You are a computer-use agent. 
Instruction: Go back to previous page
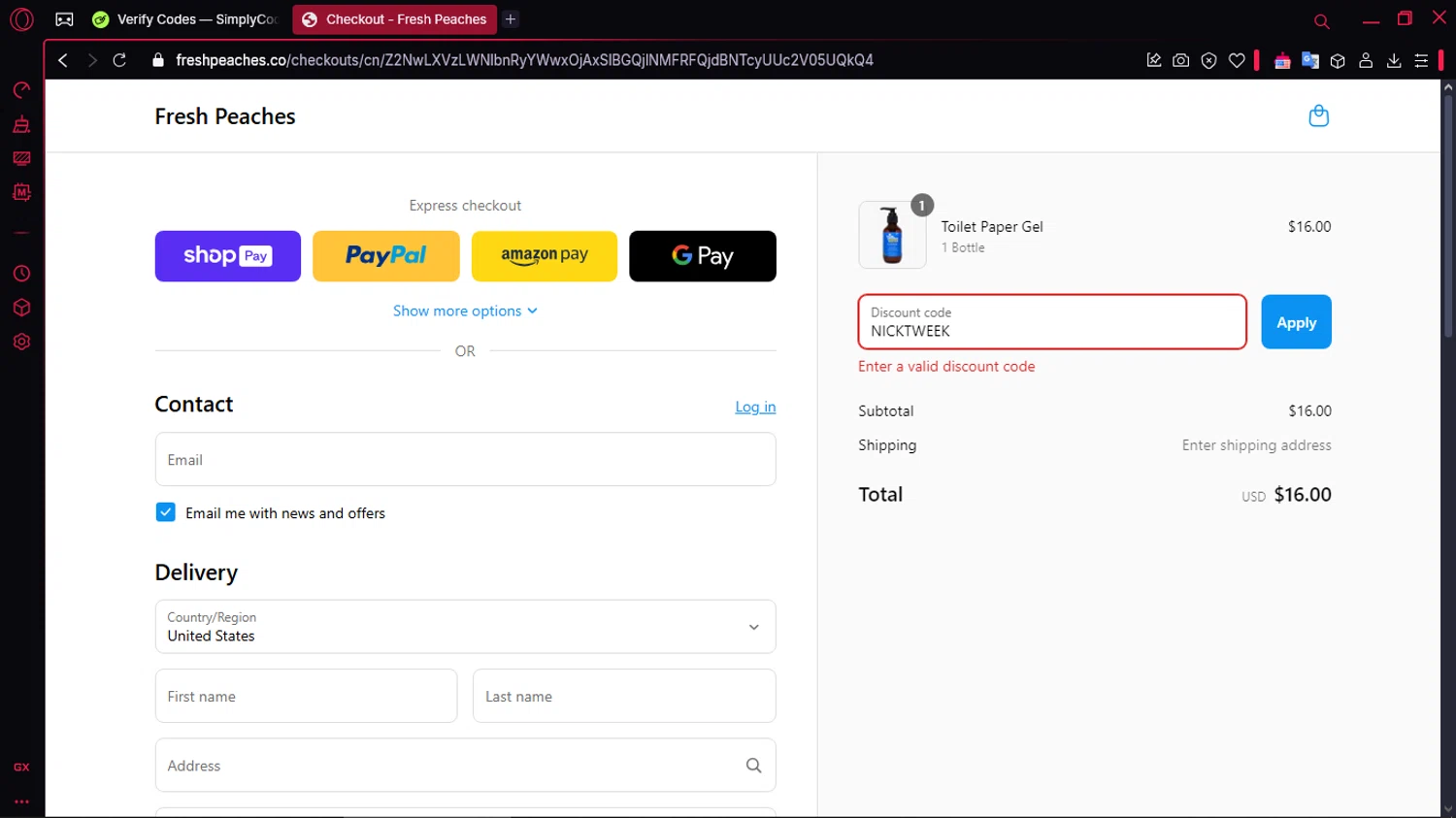click(x=63, y=60)
